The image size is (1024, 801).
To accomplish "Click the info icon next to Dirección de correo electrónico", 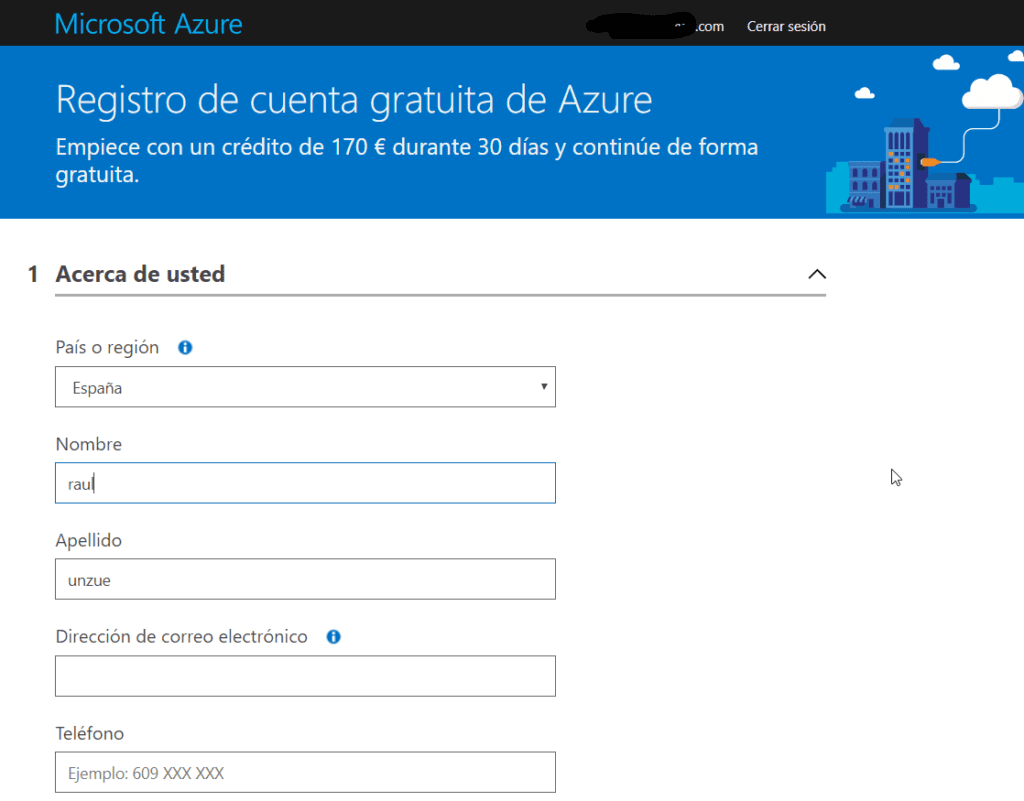I will pyautogui.click(x=332, y=636).
